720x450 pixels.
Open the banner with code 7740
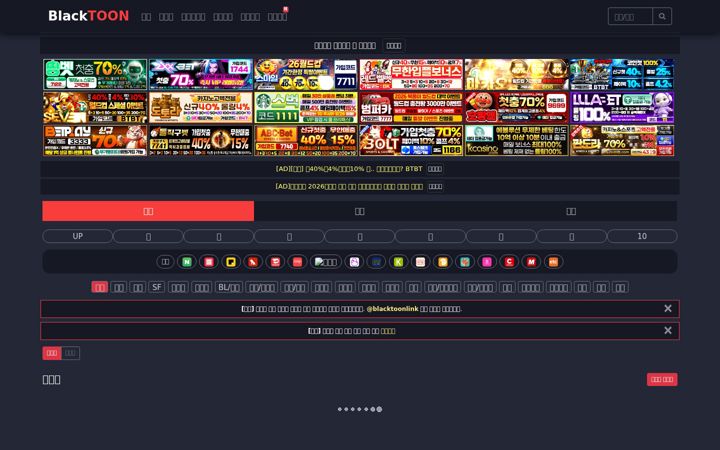click(305, 141)
